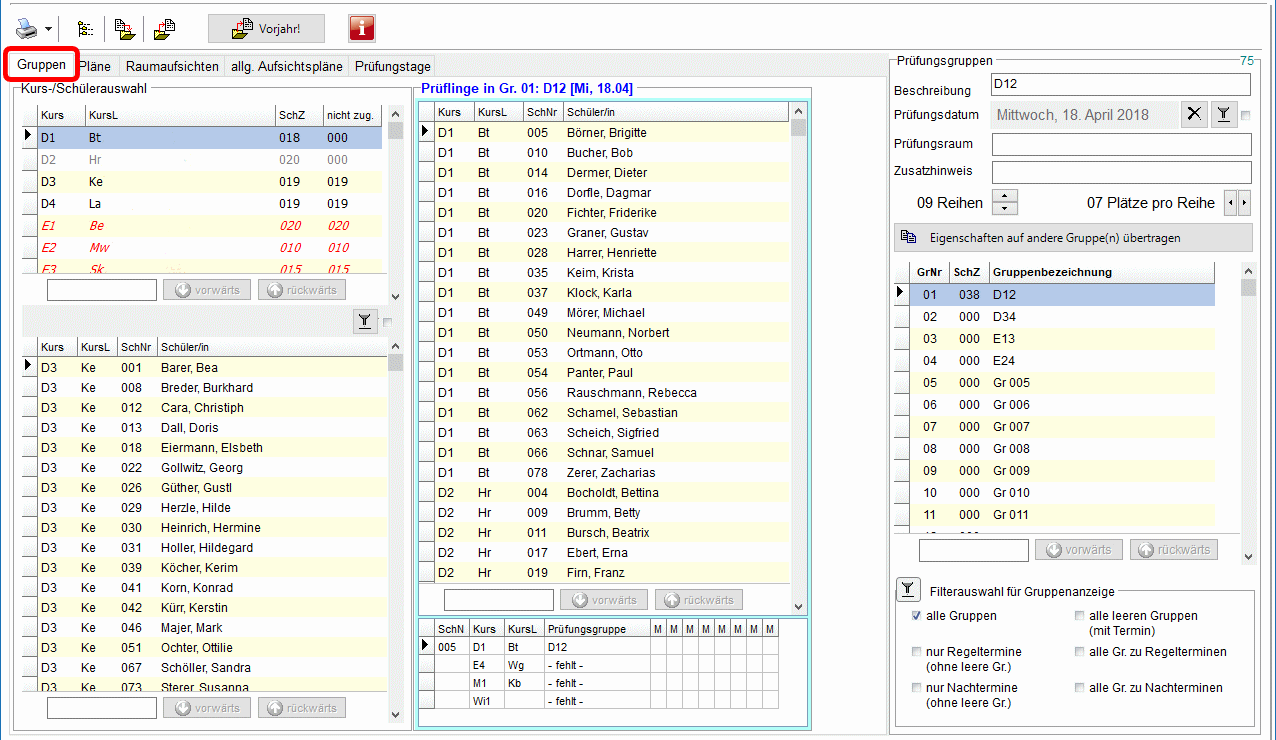Click filter icon next to Filterauswahl label
This screenshot has width=1276, height=740.
point(907,591)
